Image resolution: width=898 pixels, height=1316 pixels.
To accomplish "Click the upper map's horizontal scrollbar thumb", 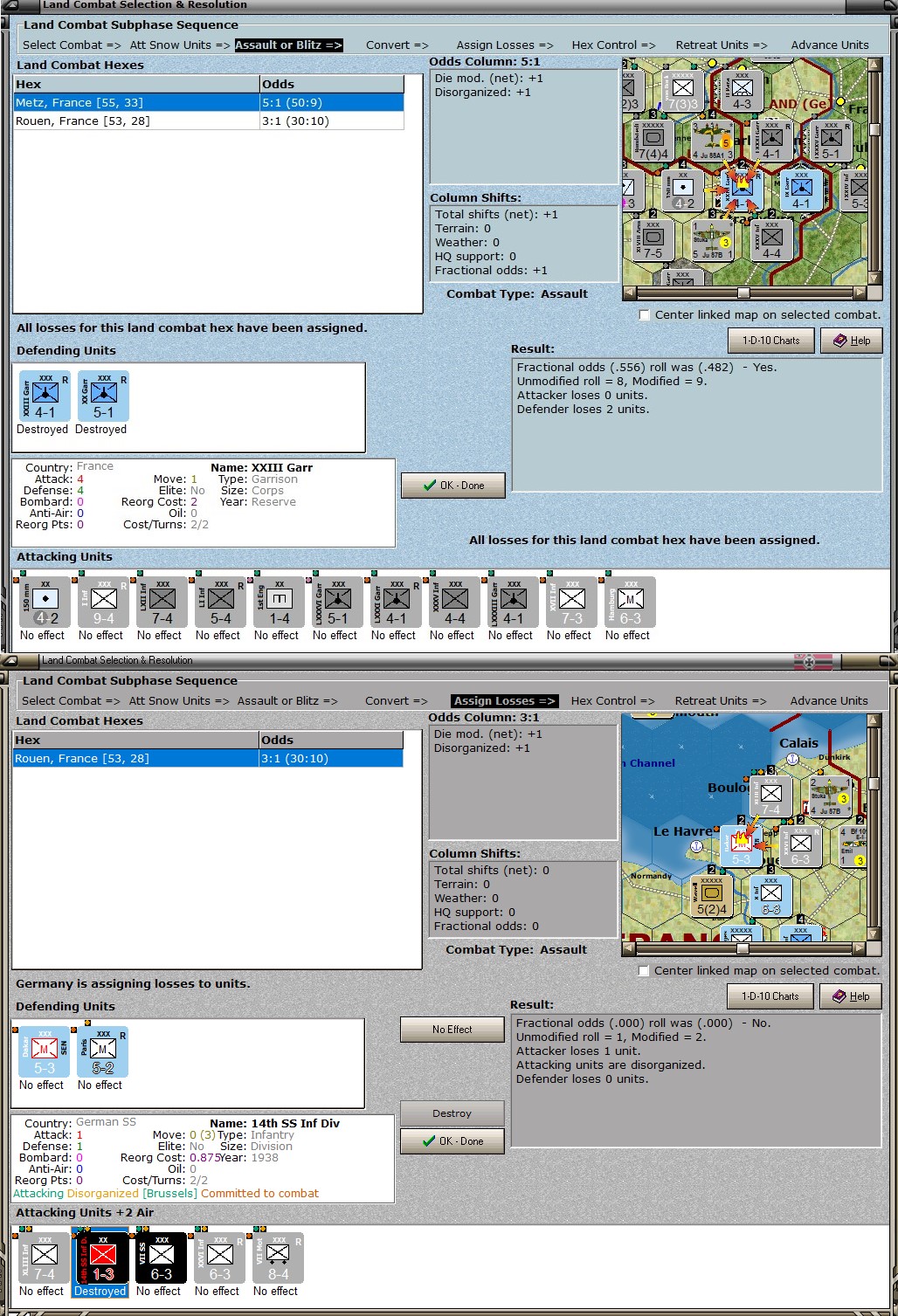I will pos(743,293).
